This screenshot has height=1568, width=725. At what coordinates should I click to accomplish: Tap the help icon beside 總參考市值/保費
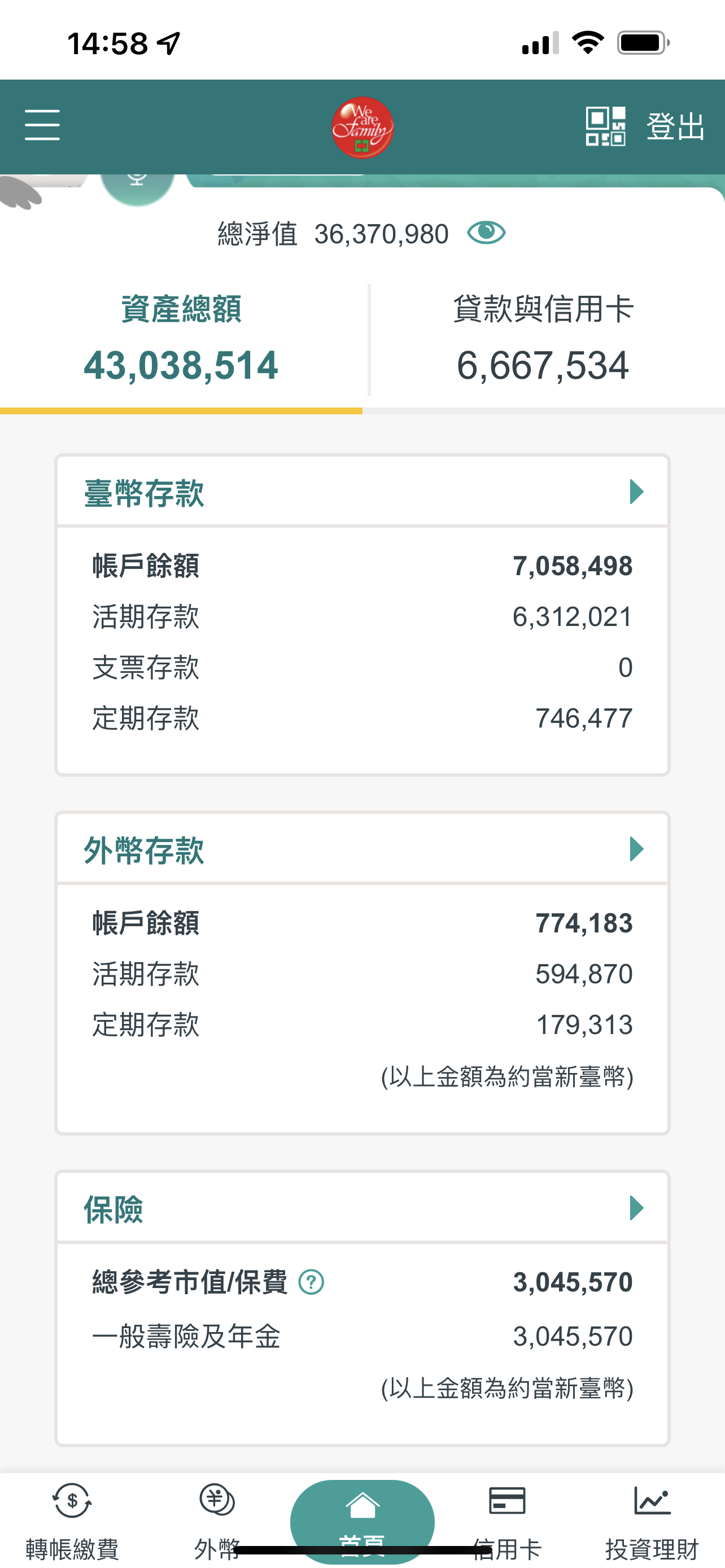click(311, 1282)
